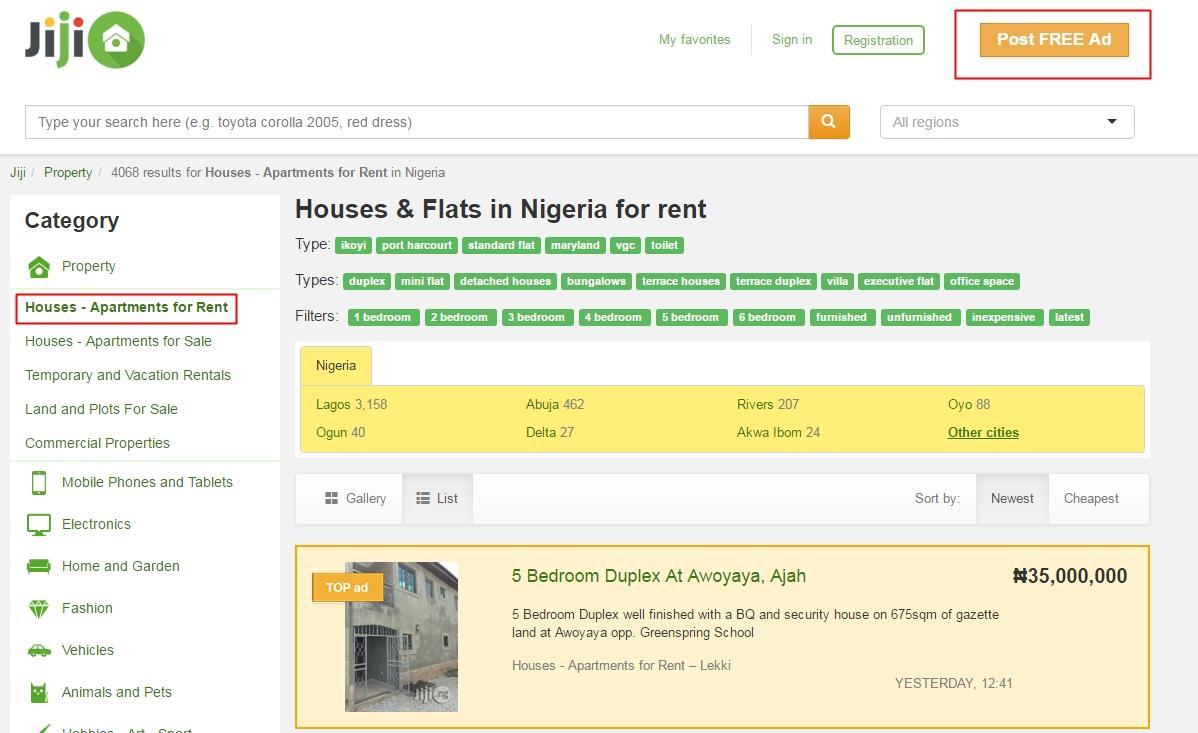This screenshot has width=1198, height=733.
Task: Select Commercial Properties category
Action: [97, 443]
